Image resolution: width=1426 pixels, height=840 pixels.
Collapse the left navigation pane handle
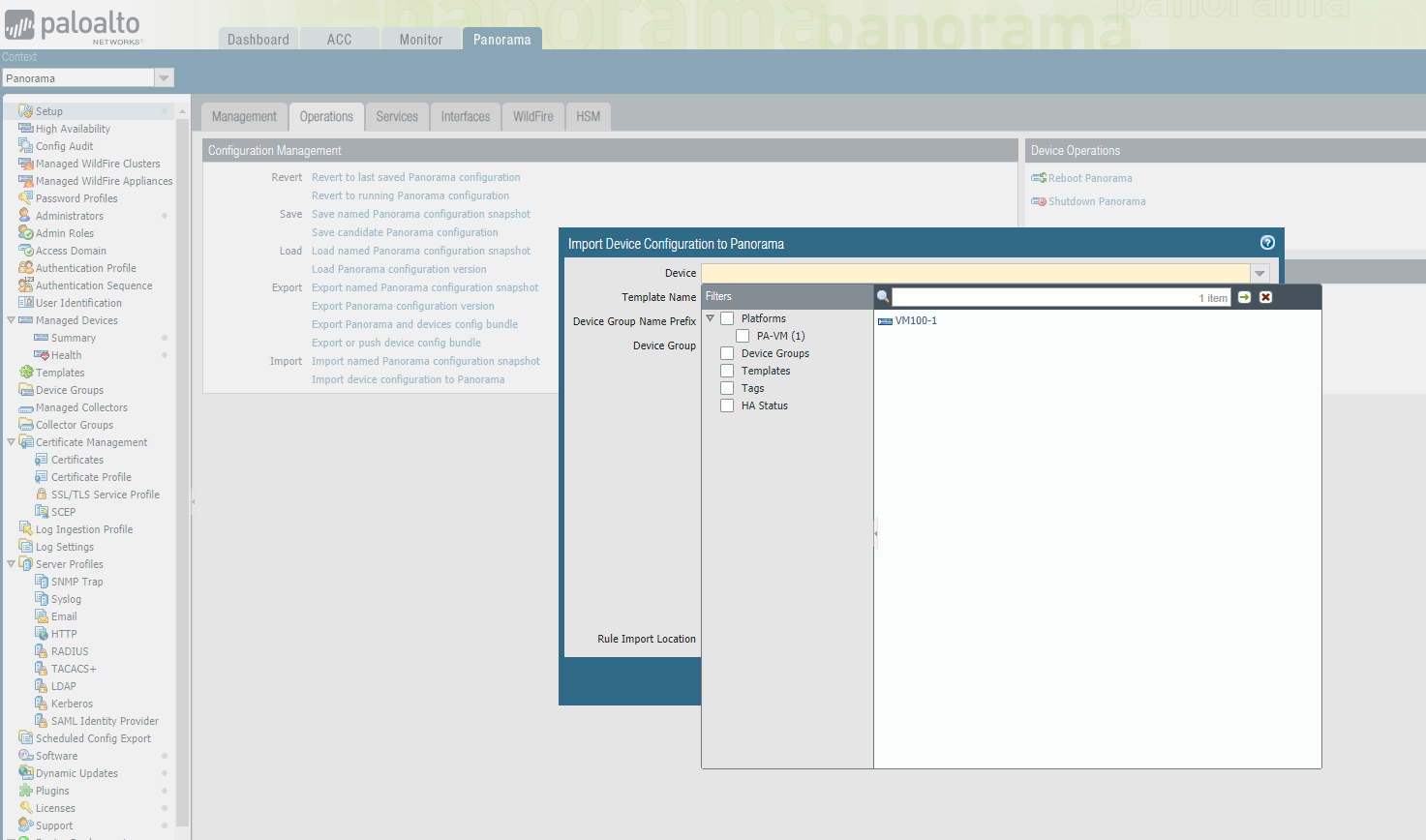(193, 501)
